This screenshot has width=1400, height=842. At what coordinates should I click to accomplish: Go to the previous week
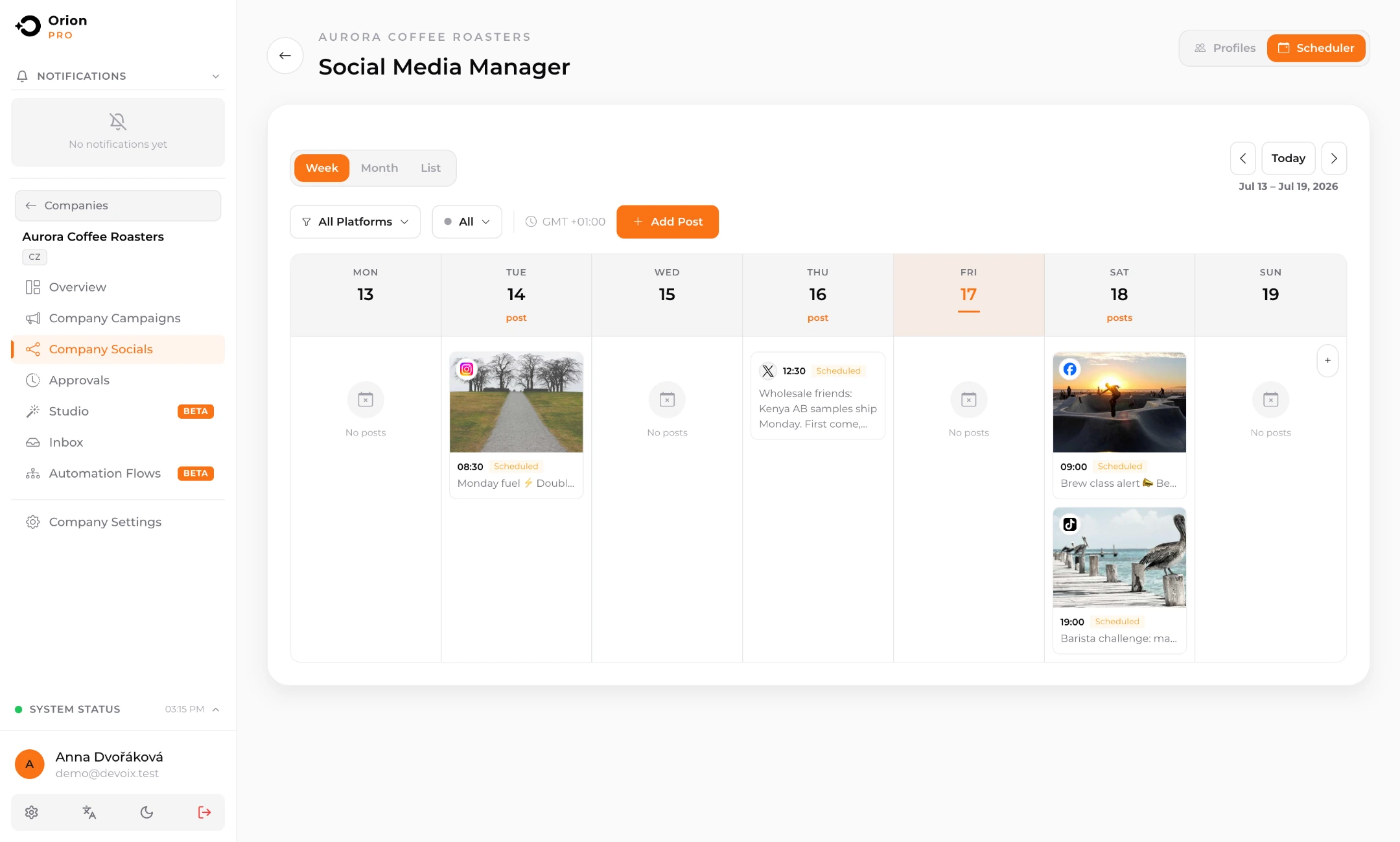coord(1243,158)
